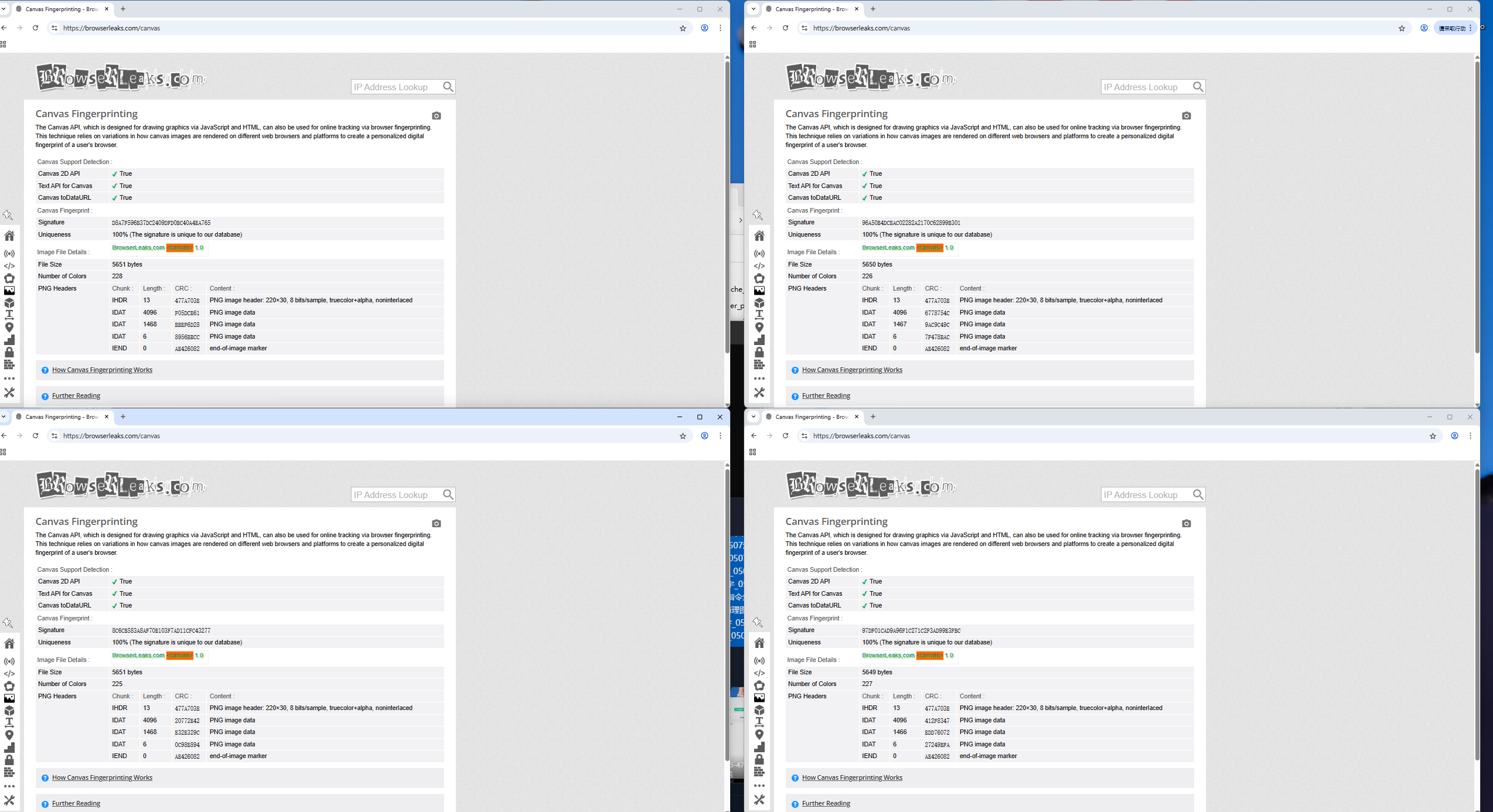Click the "5650 bytes" file size value
The height and width of the screenshot is (812, 1493).
coord(877,264)
